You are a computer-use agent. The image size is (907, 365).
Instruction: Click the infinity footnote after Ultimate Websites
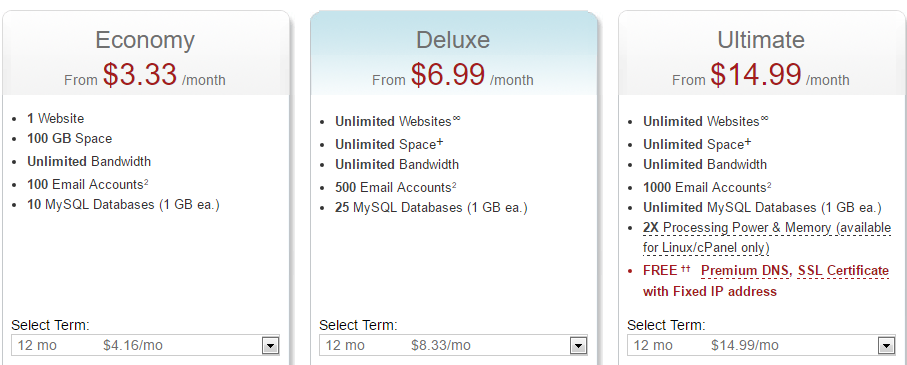click(x=765, y=119)
